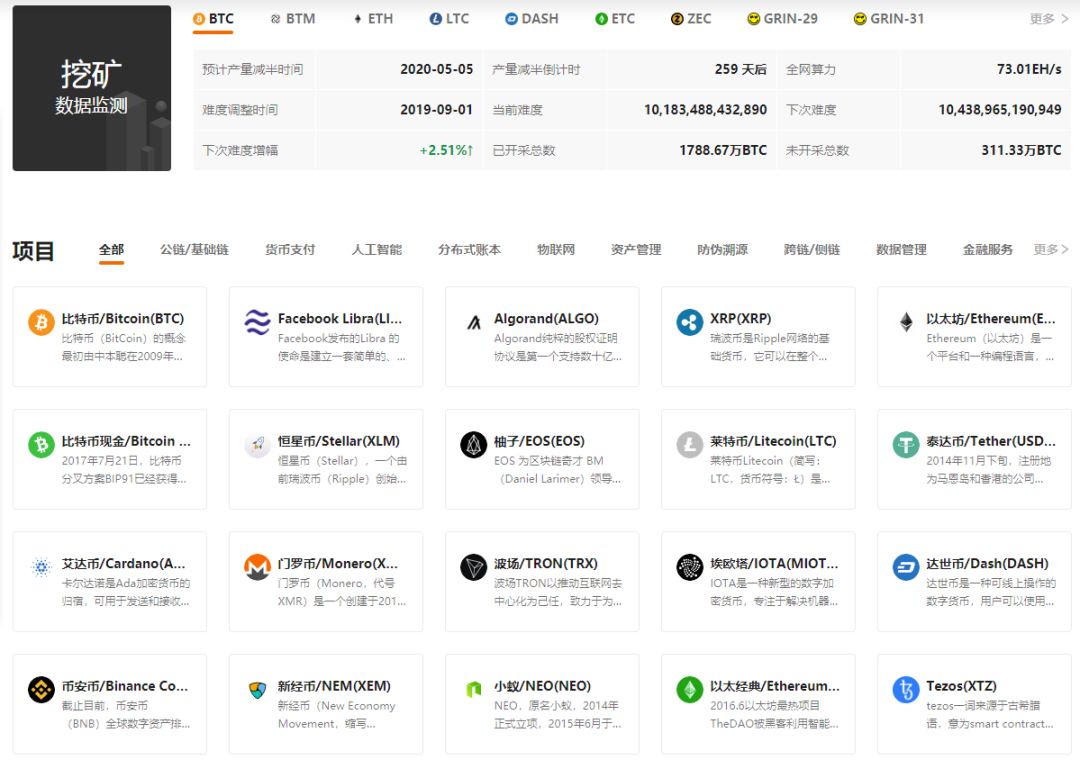The image size is (1080, 769).
Task: Click the EOS black logo icon
Action: (x=474, y=444)
